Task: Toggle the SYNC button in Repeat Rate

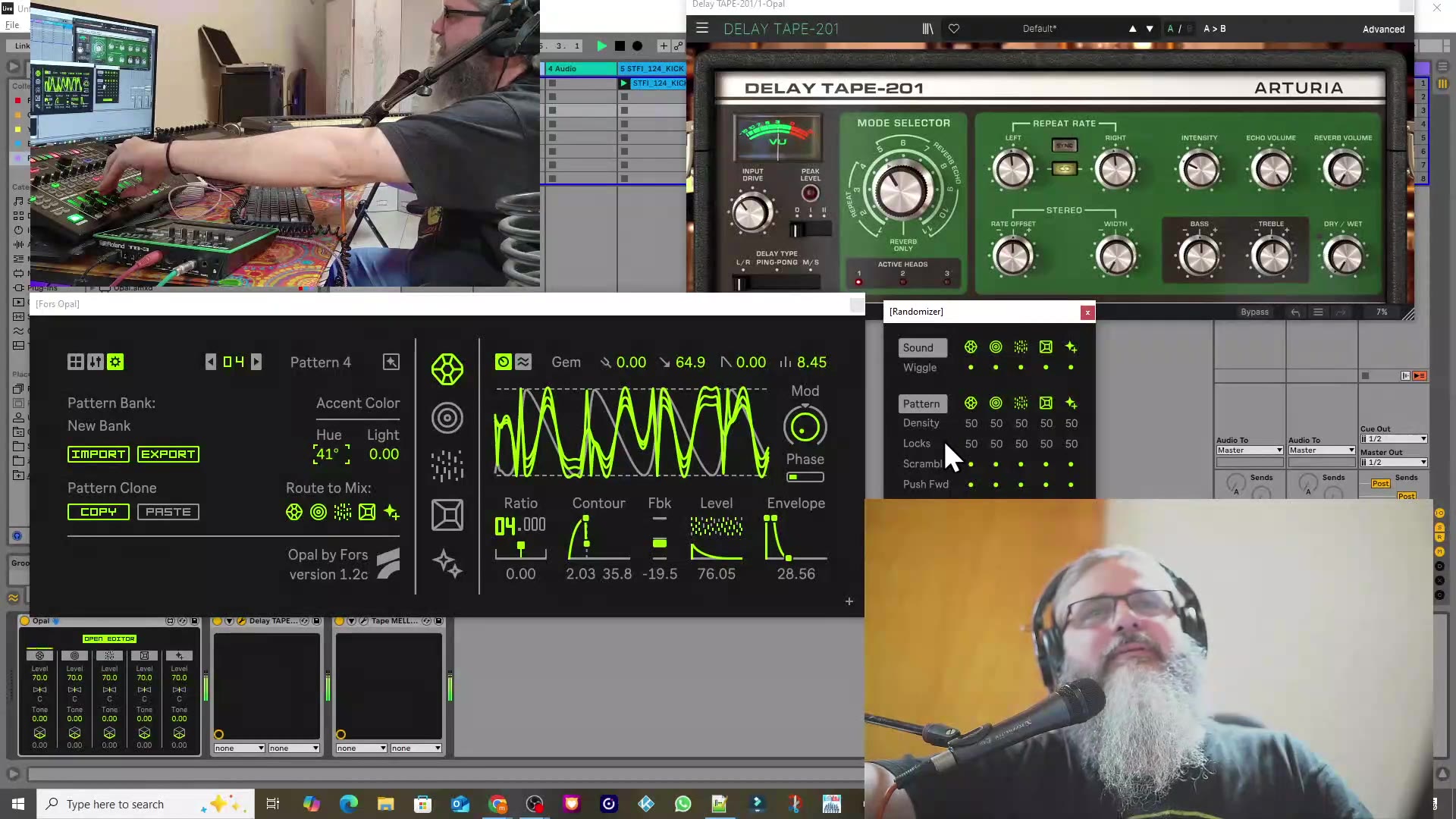Action: point(1064,146)
